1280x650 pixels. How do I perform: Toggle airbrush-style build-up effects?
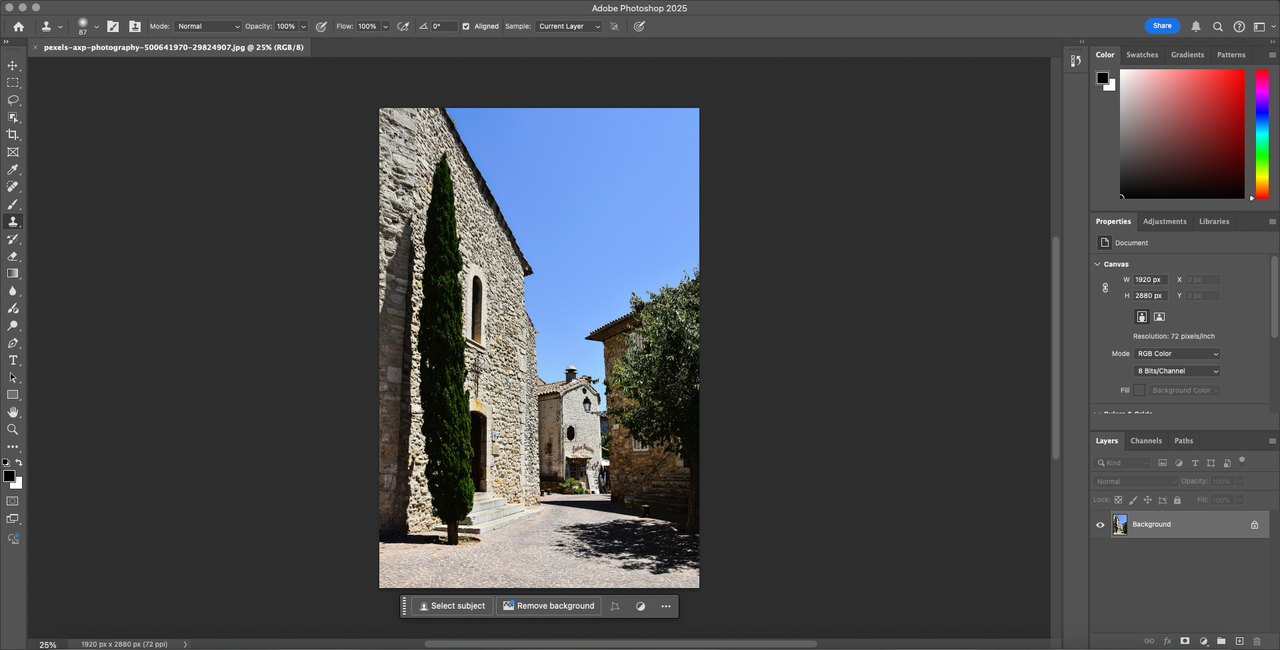402,26
